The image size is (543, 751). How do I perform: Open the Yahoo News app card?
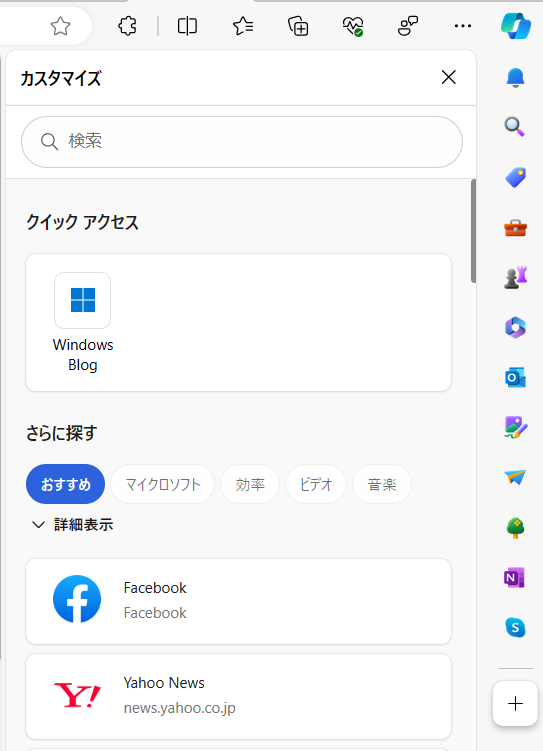click(238, 696)
